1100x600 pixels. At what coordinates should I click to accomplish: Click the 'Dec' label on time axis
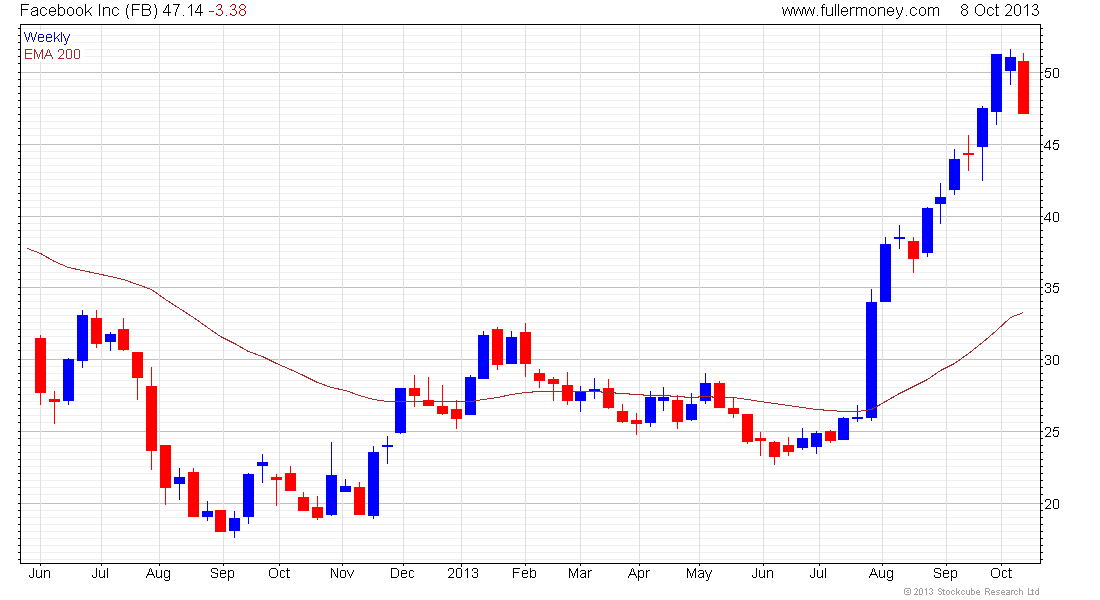[x=402, y=573]
